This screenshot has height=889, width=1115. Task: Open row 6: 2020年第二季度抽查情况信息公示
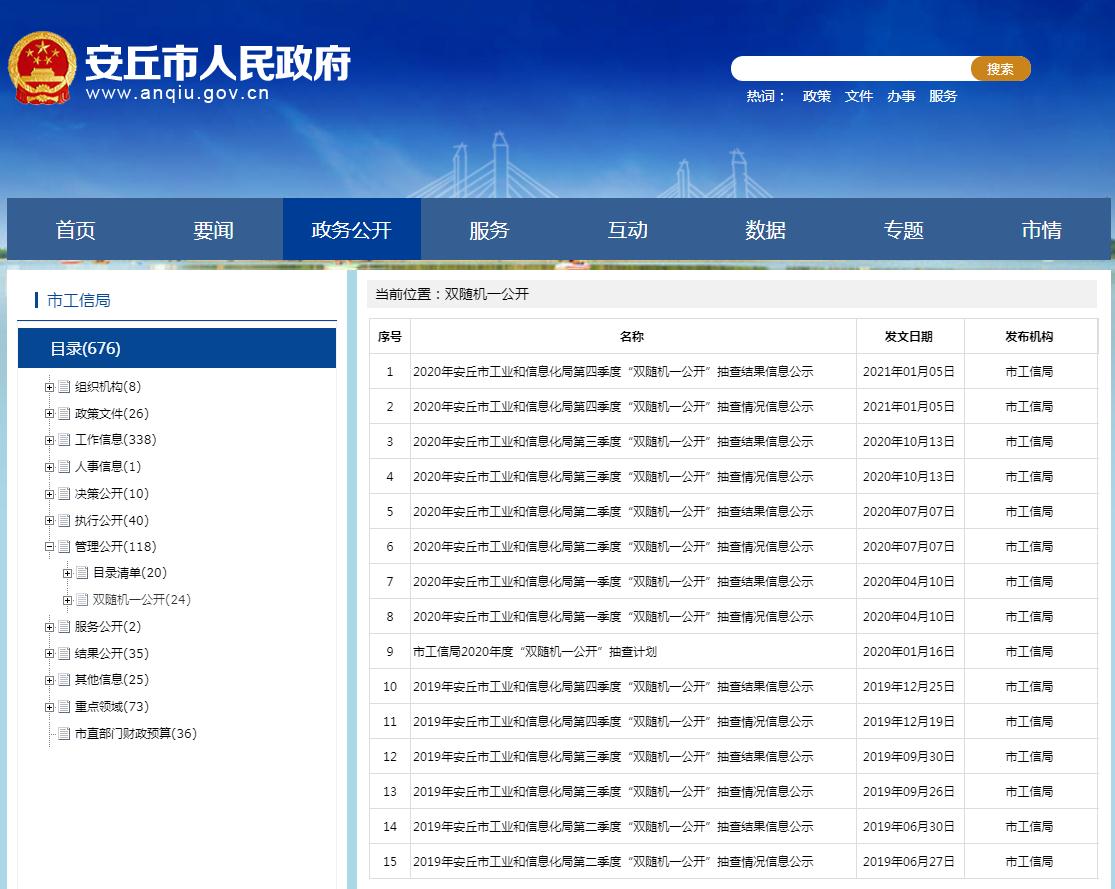pos(613,547)
